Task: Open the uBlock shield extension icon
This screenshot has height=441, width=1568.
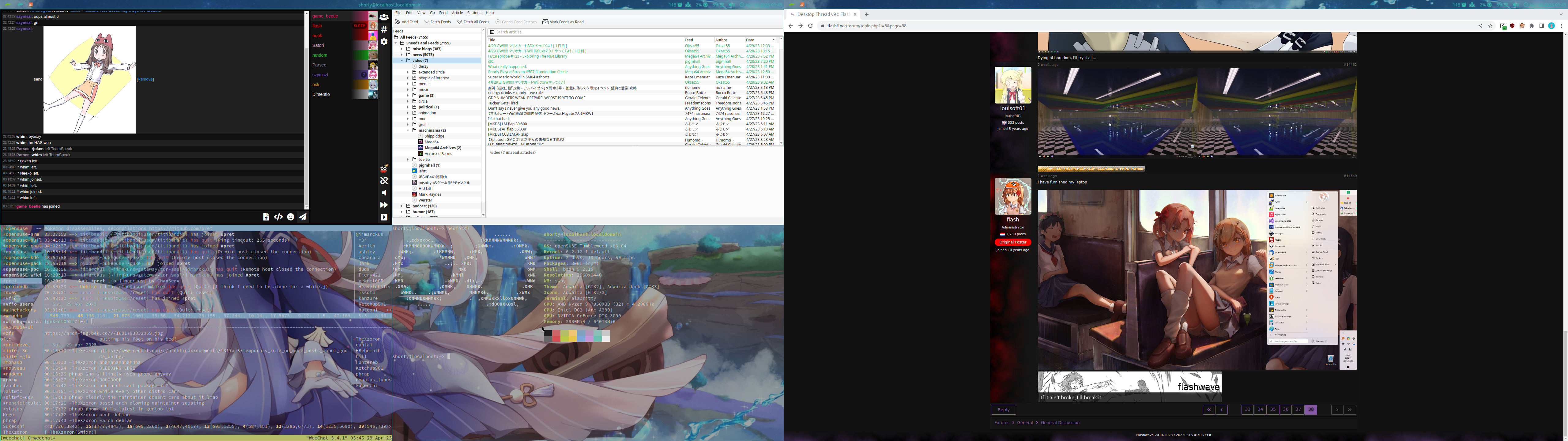Action: [1512, 26]
